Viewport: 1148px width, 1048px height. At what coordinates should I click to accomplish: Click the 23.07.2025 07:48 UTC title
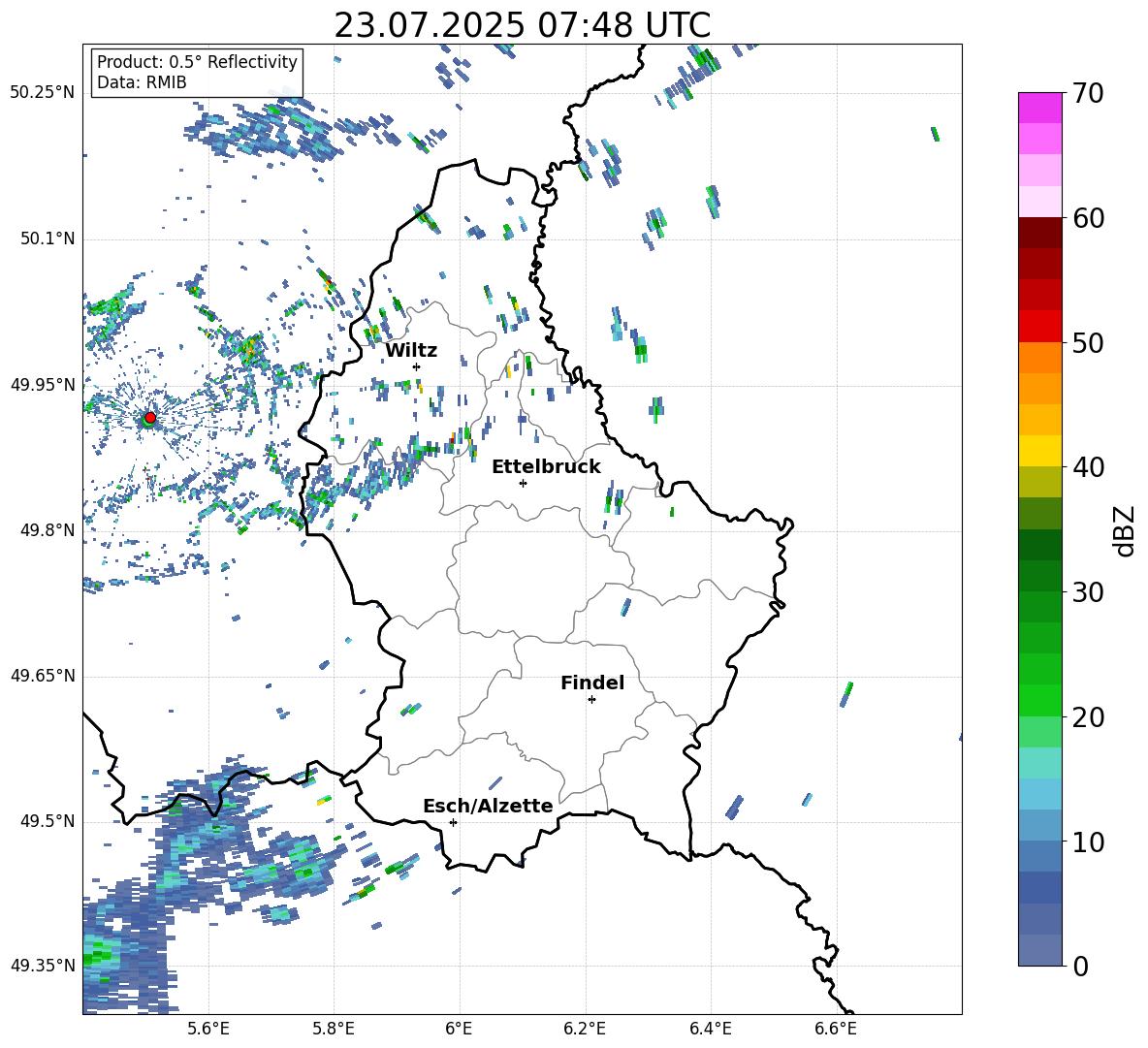[522, 25]
